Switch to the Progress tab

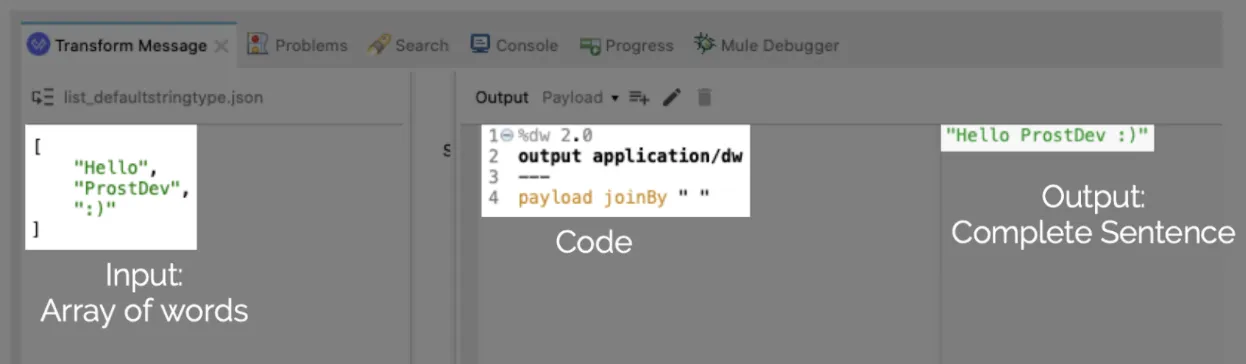[627, 45]
